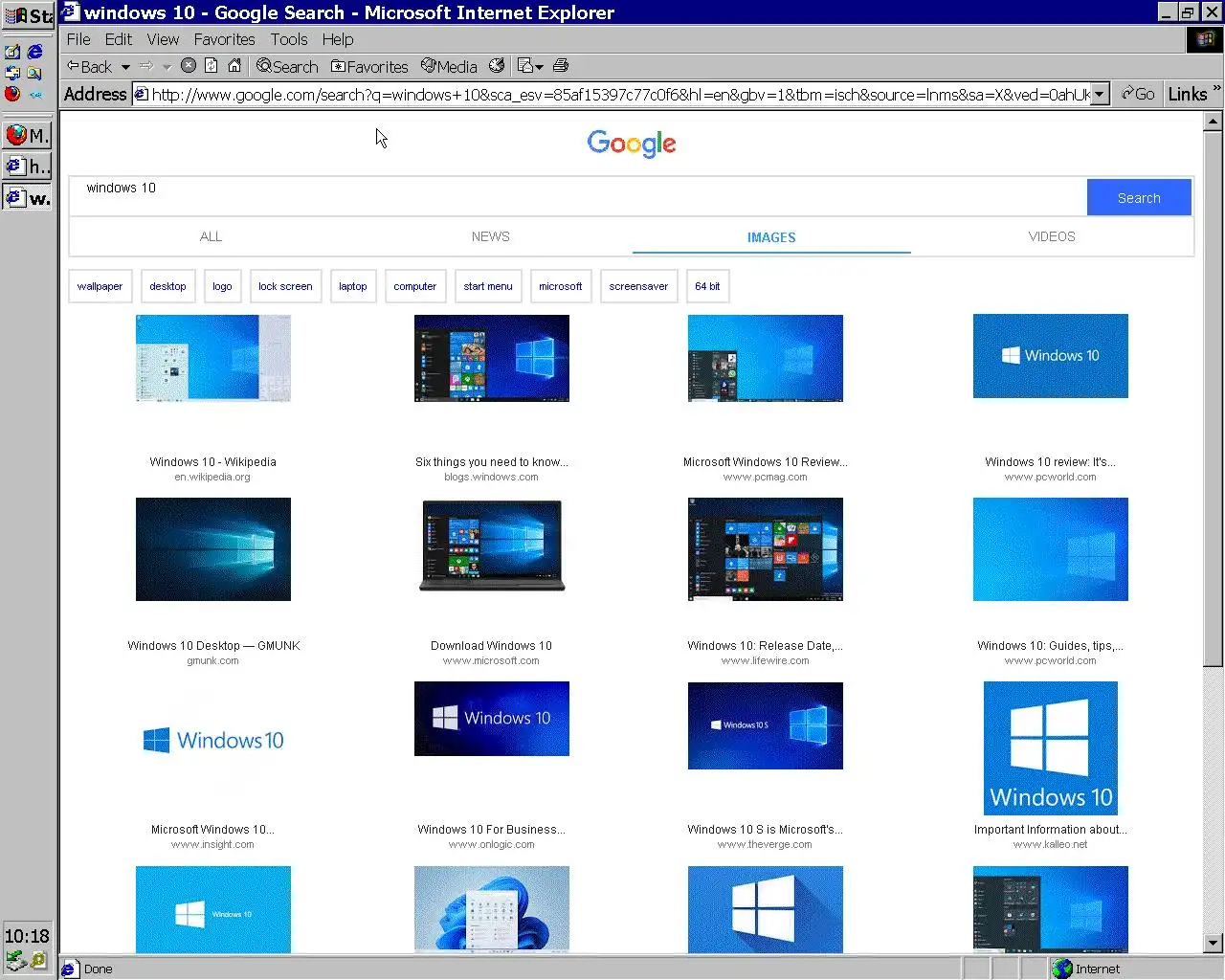
Task: Open the Search pane in toolbar
Action: pyautogui.click(x=287, y=66)
